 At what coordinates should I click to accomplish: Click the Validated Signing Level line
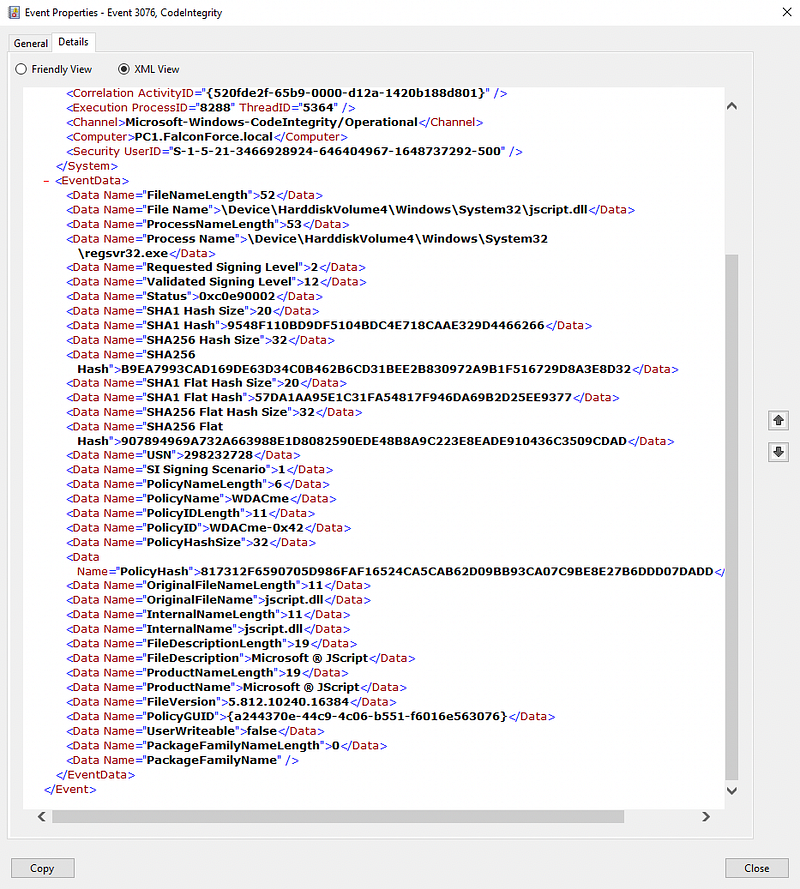(x=217, y=282)
